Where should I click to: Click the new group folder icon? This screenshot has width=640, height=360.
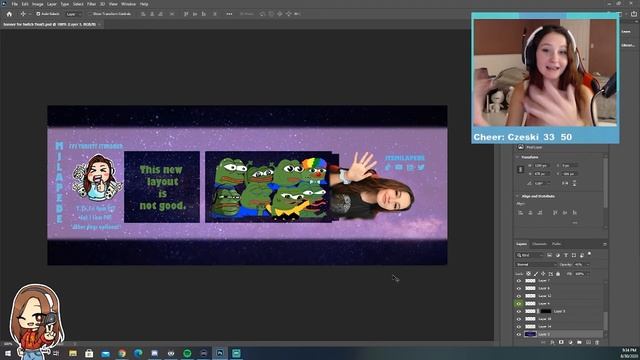tap(579, 342)
